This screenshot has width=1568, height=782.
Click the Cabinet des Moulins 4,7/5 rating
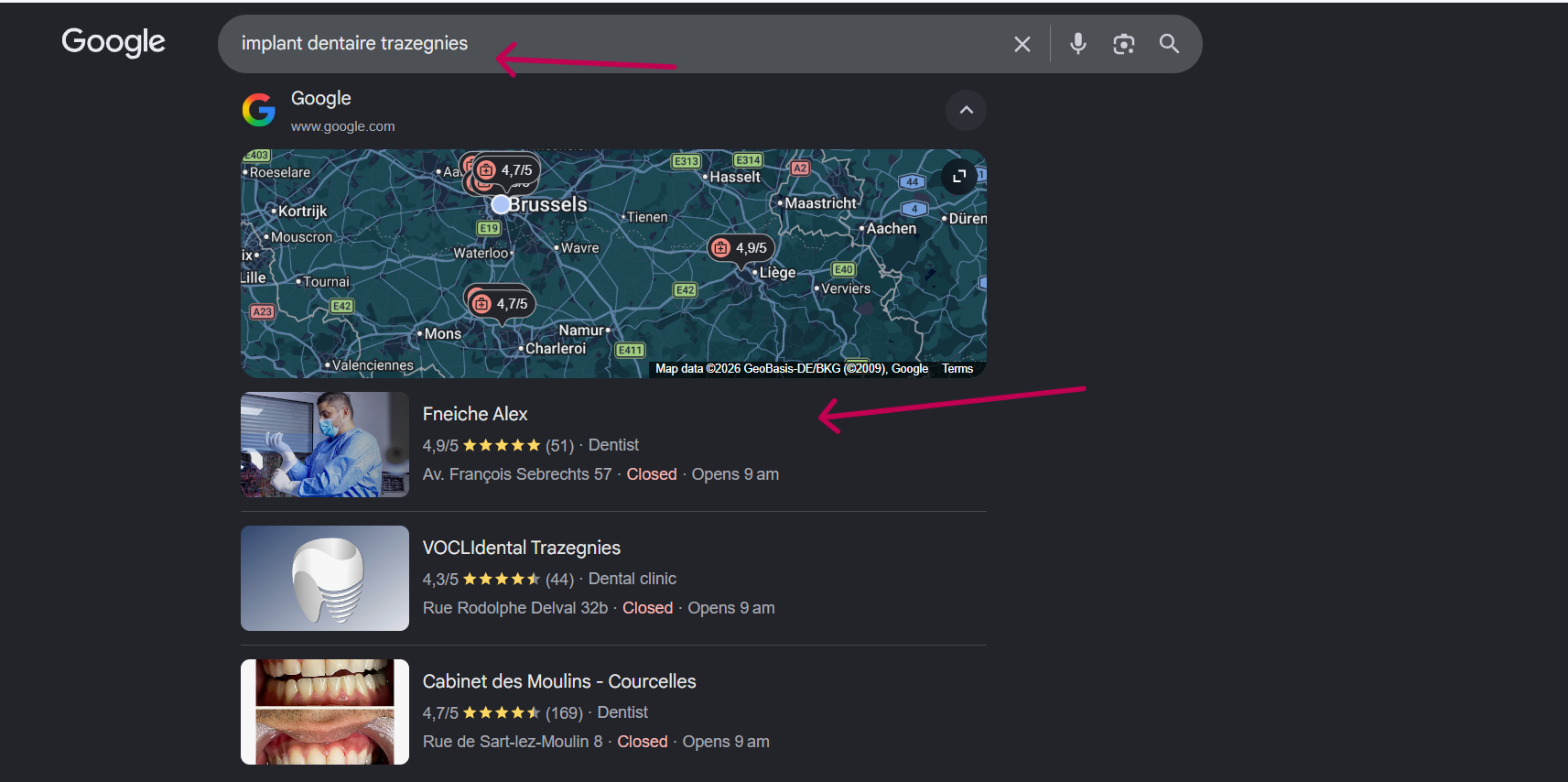point(503,713)
